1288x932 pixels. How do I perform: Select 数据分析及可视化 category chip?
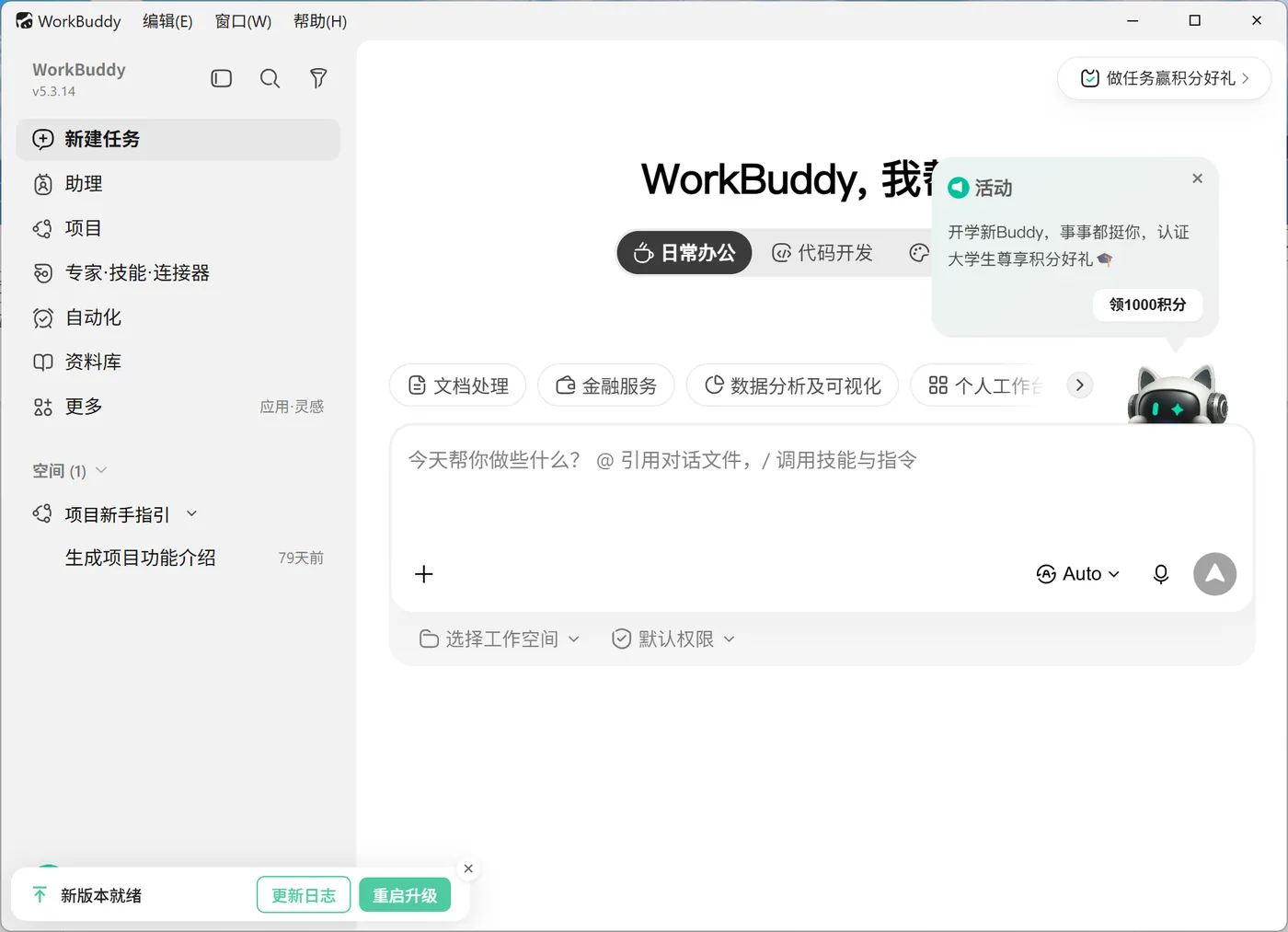coord(792,385)
